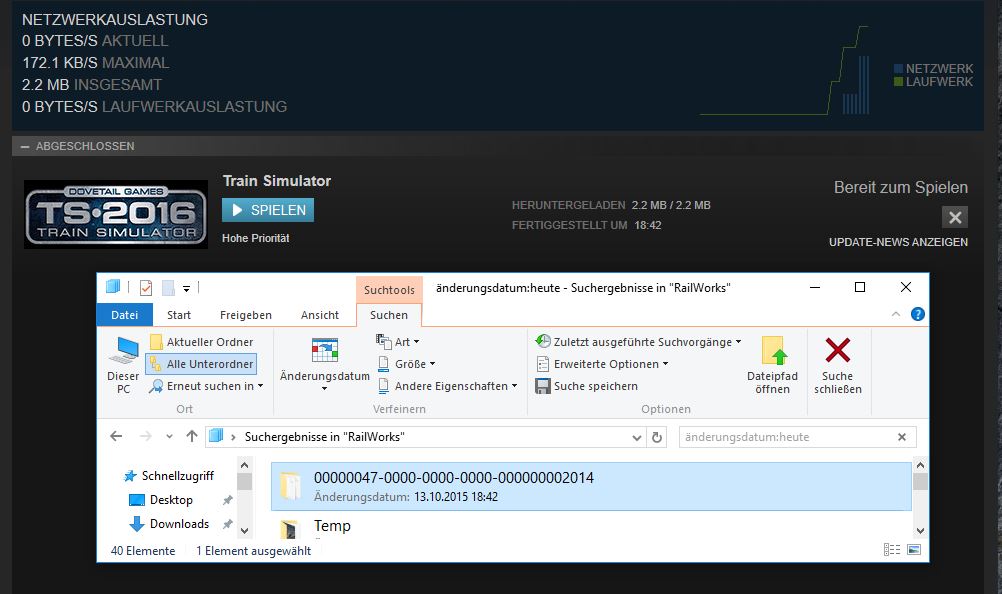Screen dimensions: 1002x594
Task: Switch to large icons view in status bar
Action: tap(914, 550)
